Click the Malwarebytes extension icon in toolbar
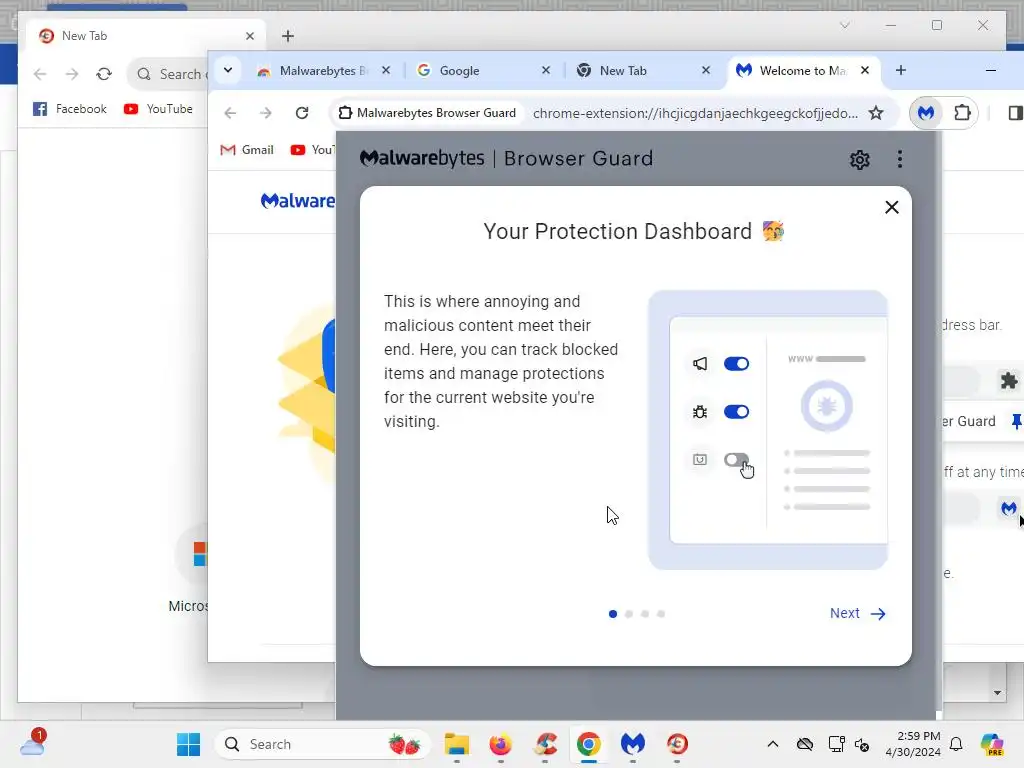 point(926,113)
